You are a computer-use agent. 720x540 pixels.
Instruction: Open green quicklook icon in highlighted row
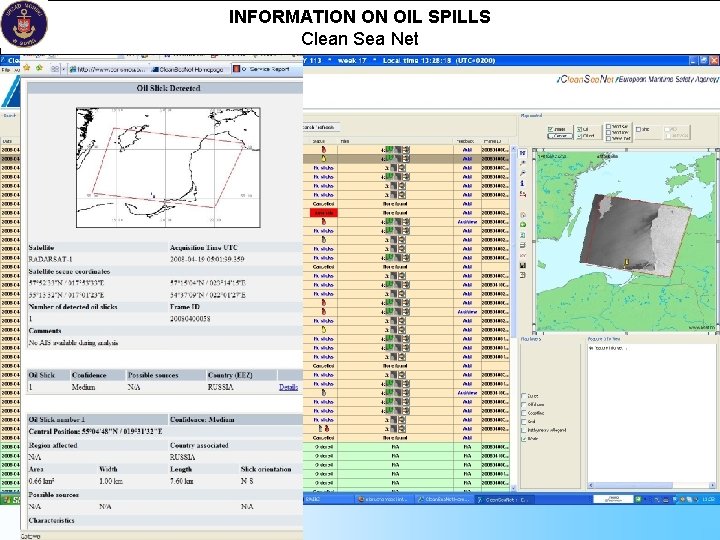pos(389,158)
